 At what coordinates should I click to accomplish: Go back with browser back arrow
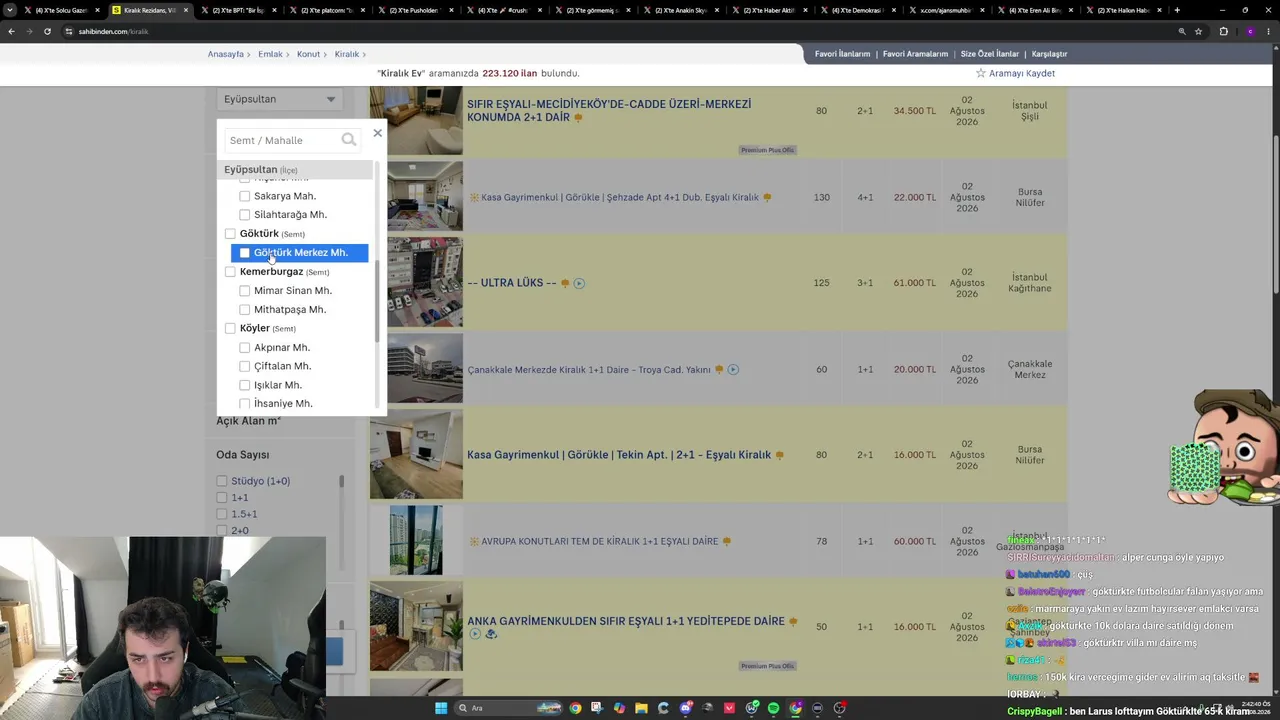(x=11, y=31)
